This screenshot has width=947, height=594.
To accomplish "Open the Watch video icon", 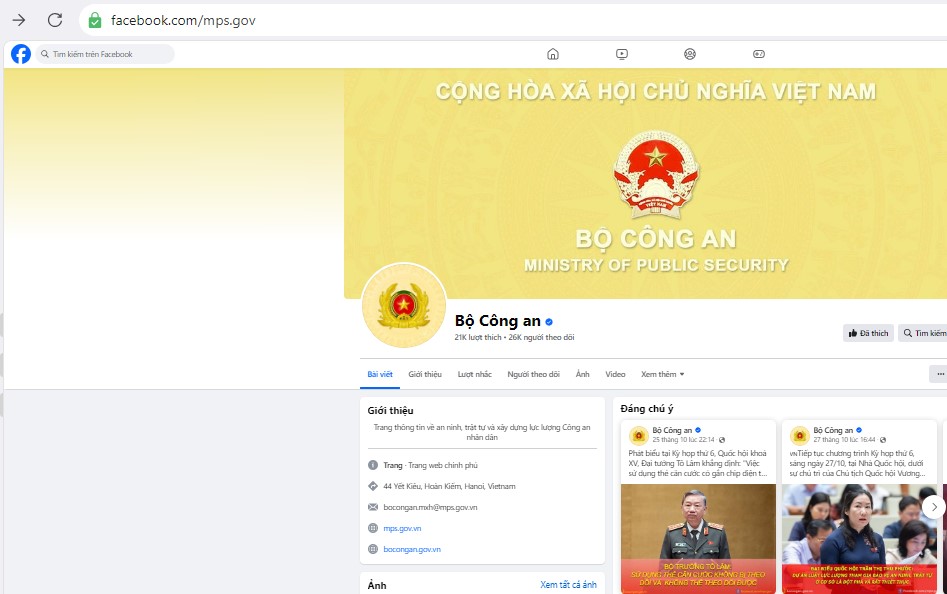I will point(621,54).
